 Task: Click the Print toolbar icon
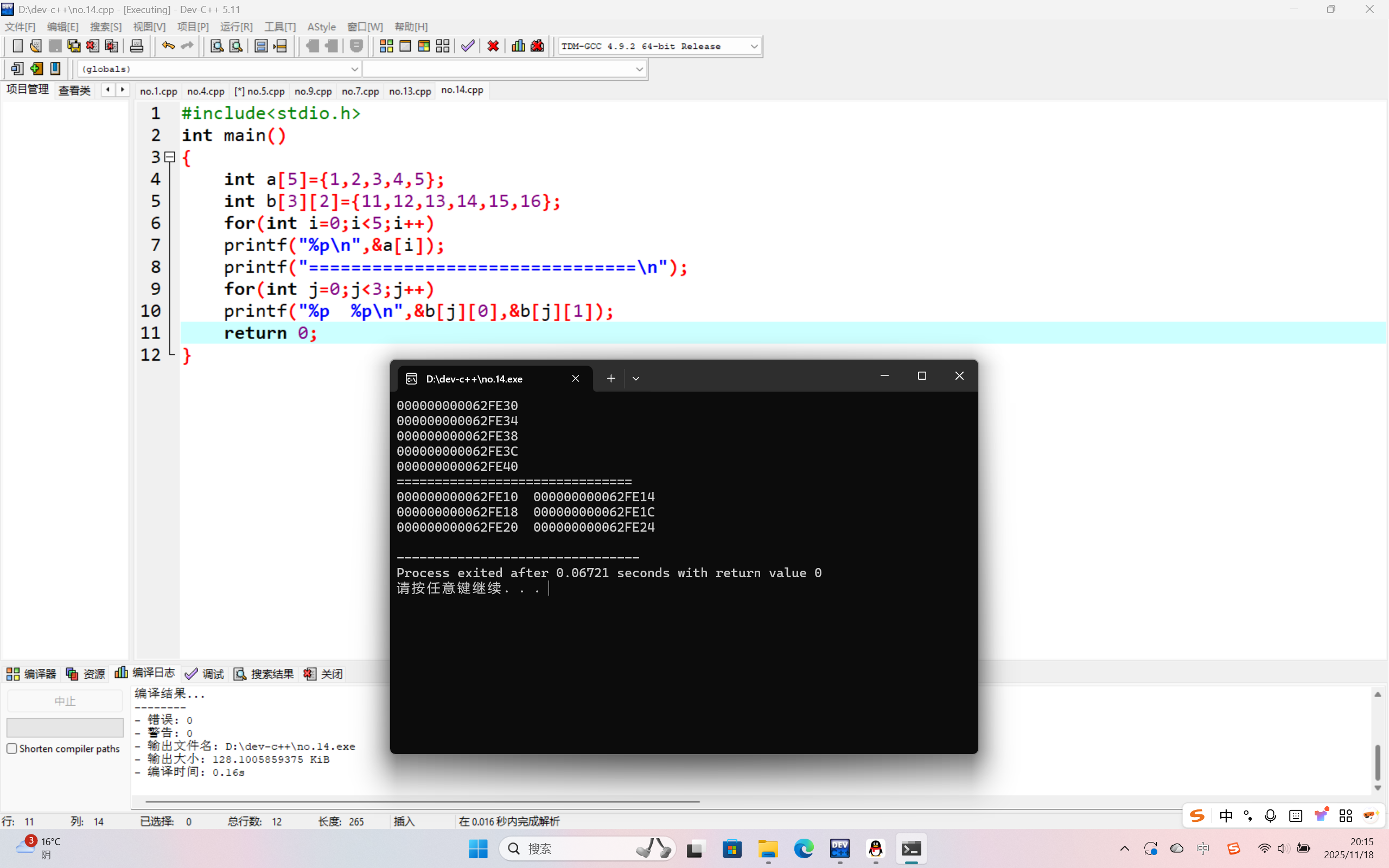pyautogui.click(x=137, y=46)
